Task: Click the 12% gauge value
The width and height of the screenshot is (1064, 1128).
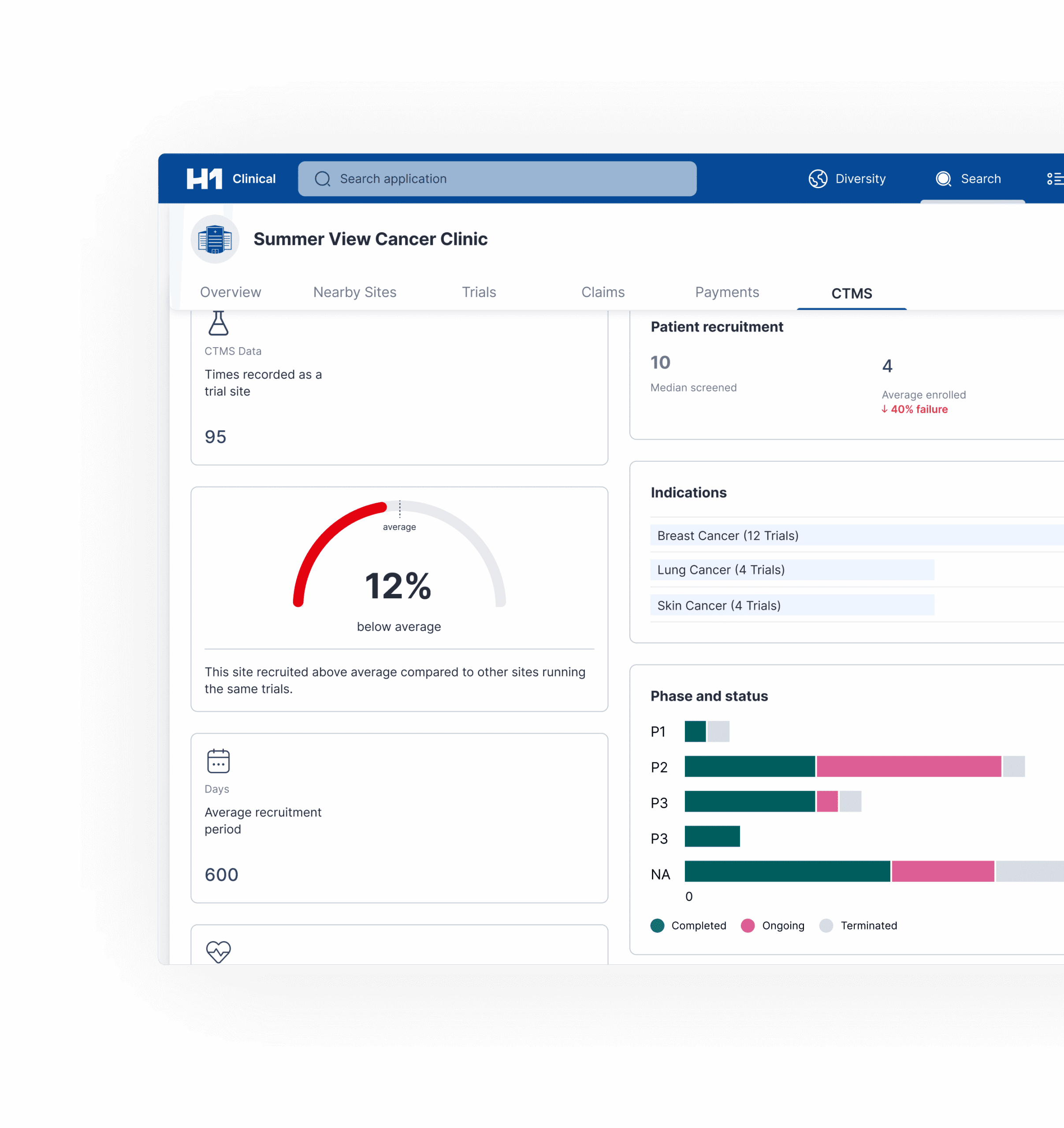Action: pyautogui.click(x=398, y=586)
